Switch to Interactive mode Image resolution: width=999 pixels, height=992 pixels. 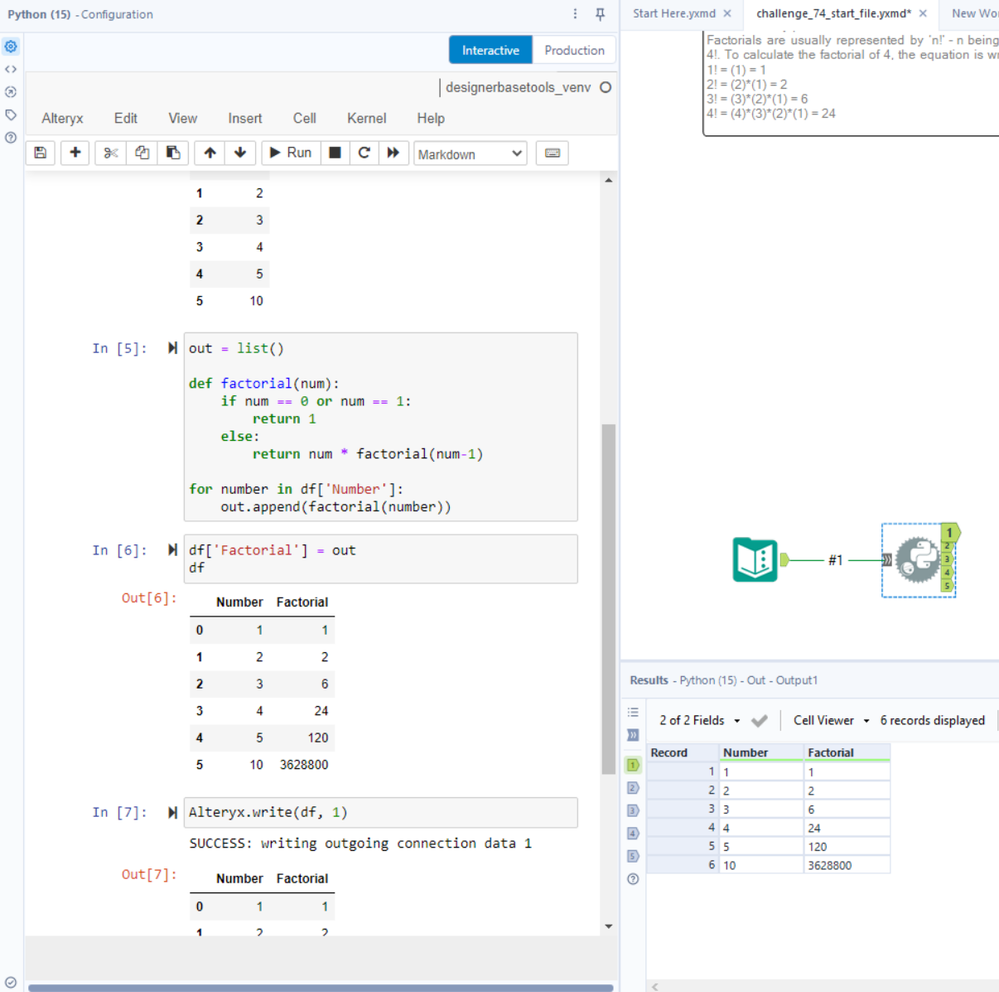pyautogui.click(x=490, y=50)
